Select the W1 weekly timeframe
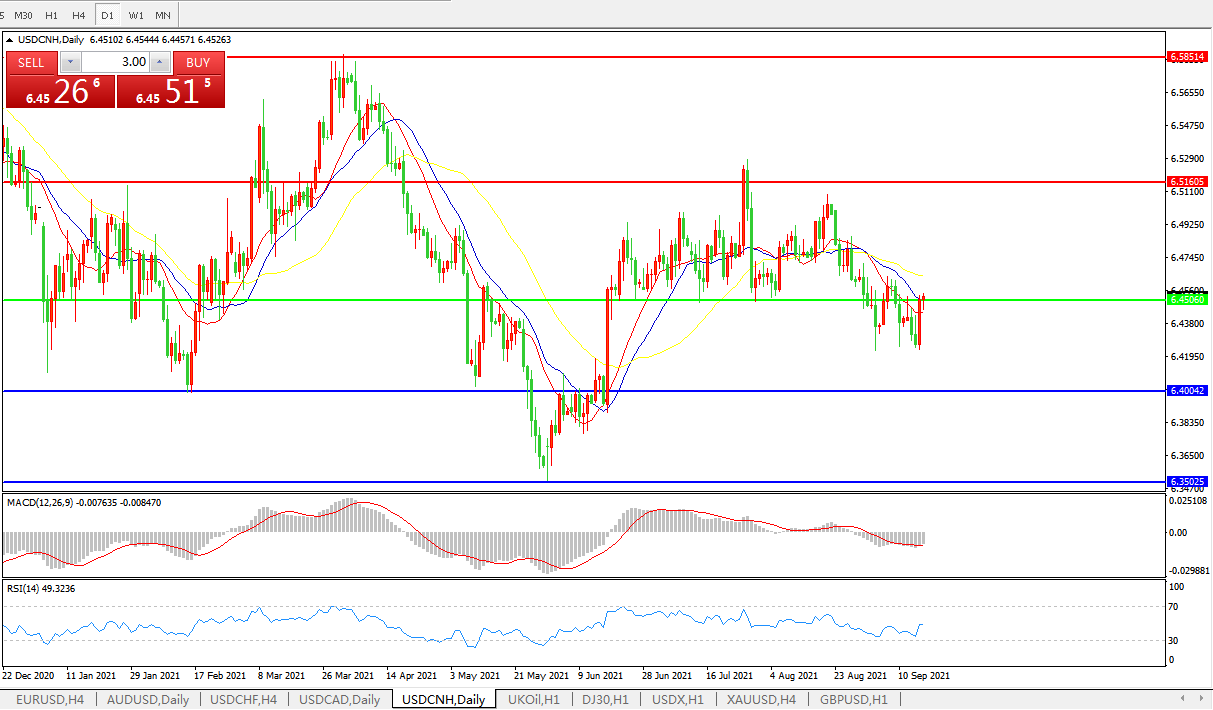Image resolution: width=1213 pixels, height=710 pixels. [136, 15]
